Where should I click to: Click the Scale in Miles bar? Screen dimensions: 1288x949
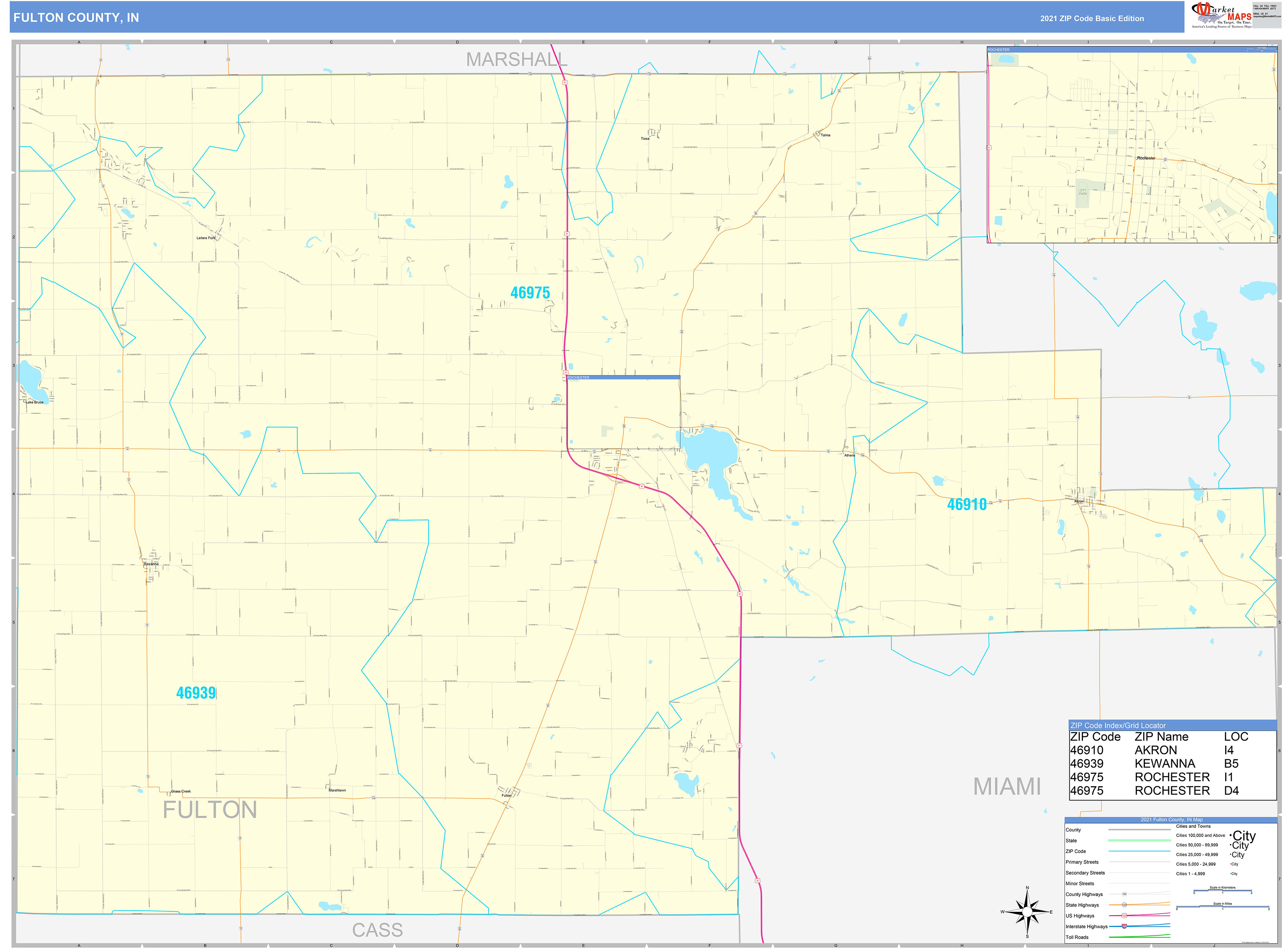coord(1223,907)
